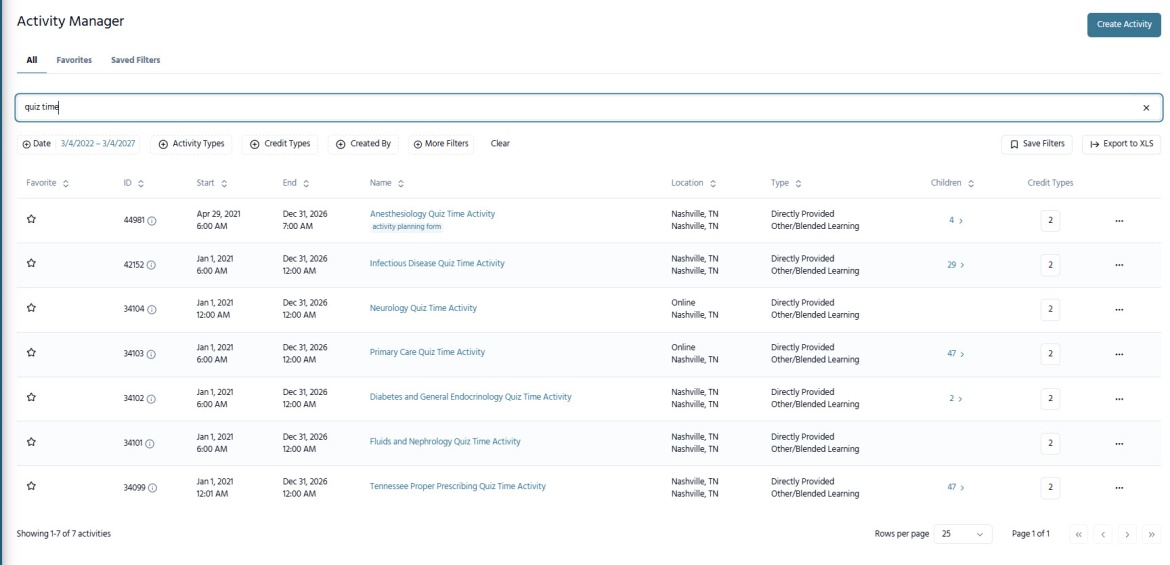Open Rows per page dropdown
The height and width of the screenshot is (565, 1170).
pyautogui.click(x=963, y=533)
